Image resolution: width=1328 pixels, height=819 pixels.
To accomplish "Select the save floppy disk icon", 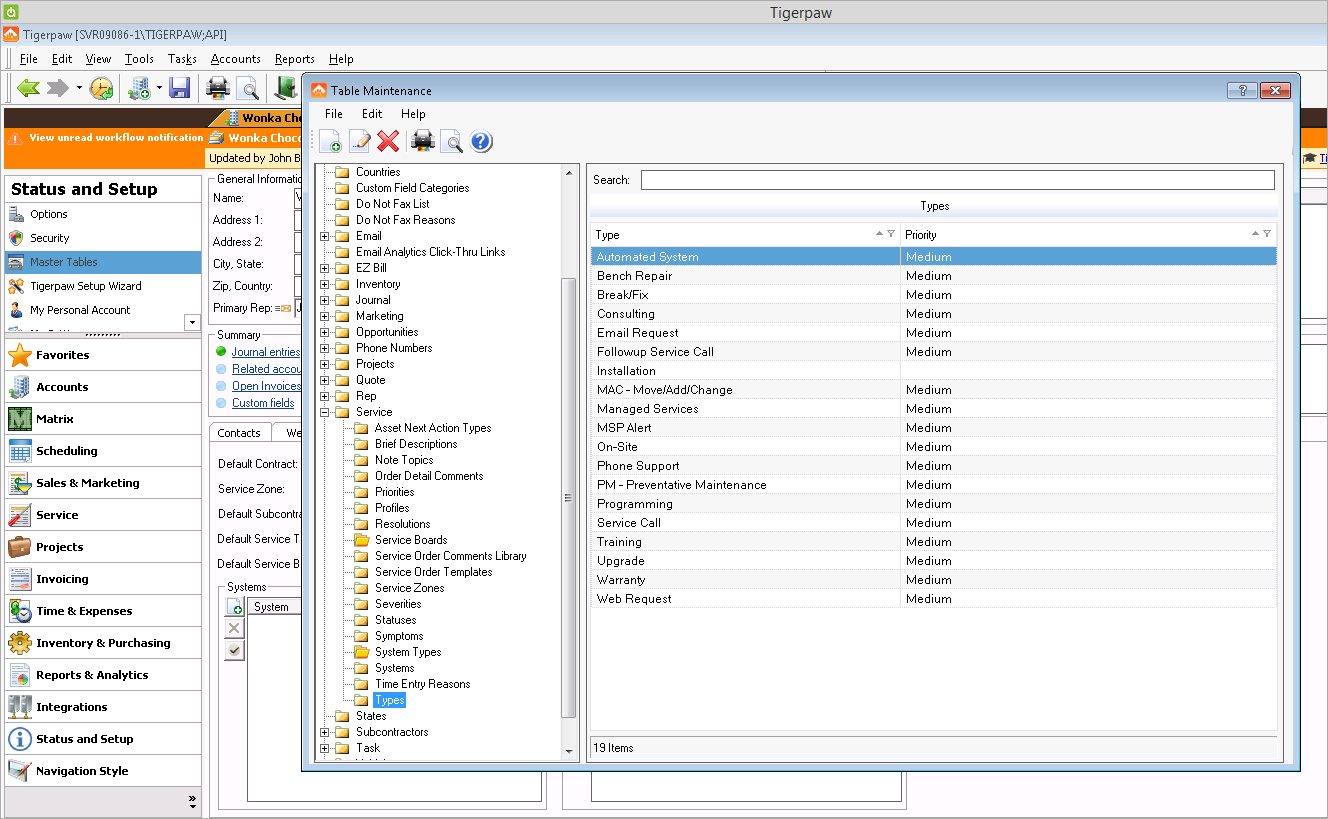I will coord(179,88).
